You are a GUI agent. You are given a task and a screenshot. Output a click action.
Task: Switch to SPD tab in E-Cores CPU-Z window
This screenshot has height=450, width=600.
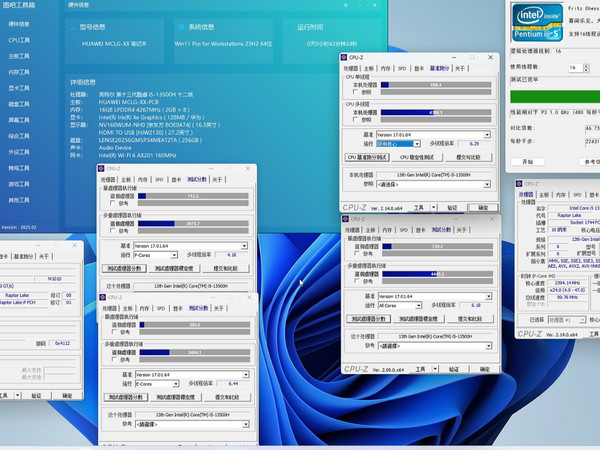click(161, 308)
